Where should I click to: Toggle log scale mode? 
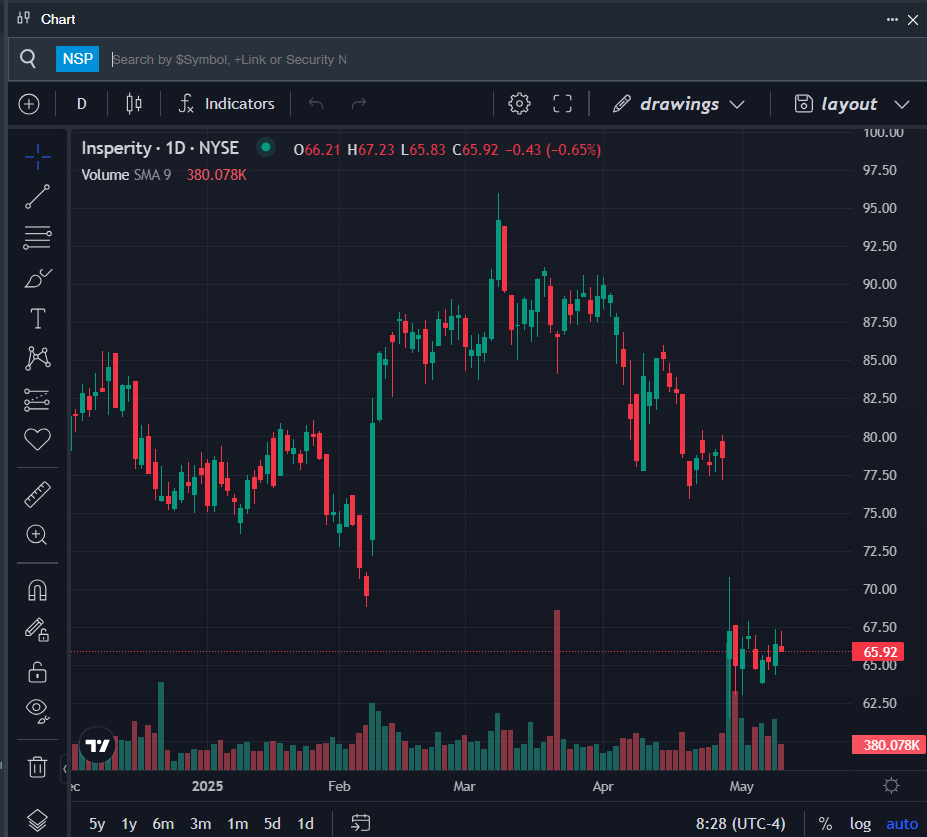click(860, 823)
